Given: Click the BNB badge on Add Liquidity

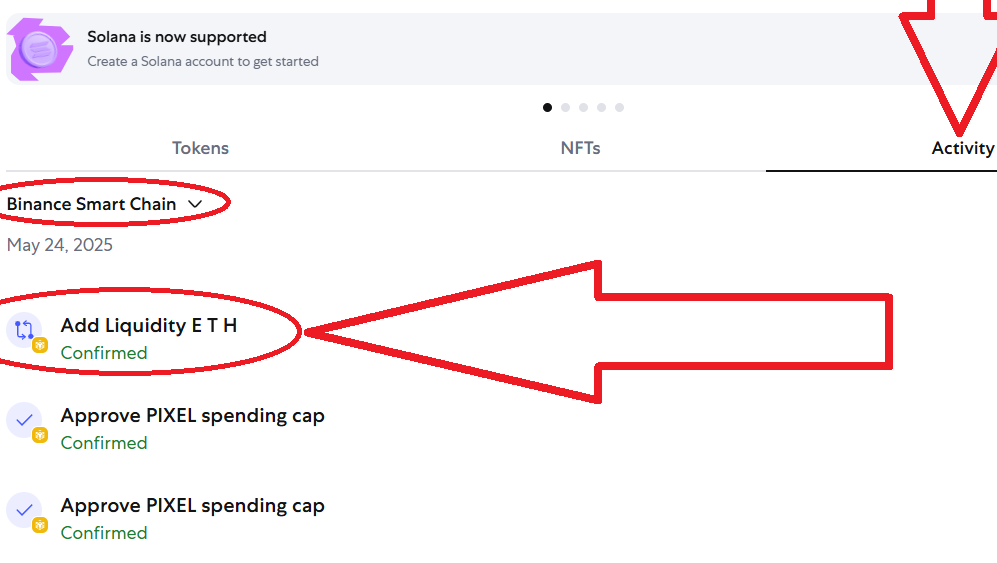Looking at the screenshot, I should (40, 345).
